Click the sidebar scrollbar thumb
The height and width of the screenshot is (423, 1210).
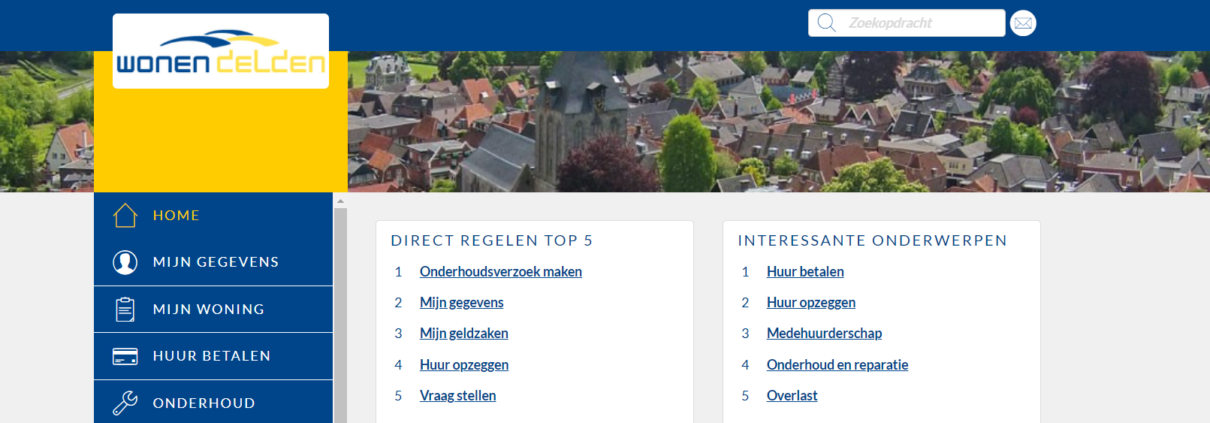pyautogui.click(x=340, y=315)
